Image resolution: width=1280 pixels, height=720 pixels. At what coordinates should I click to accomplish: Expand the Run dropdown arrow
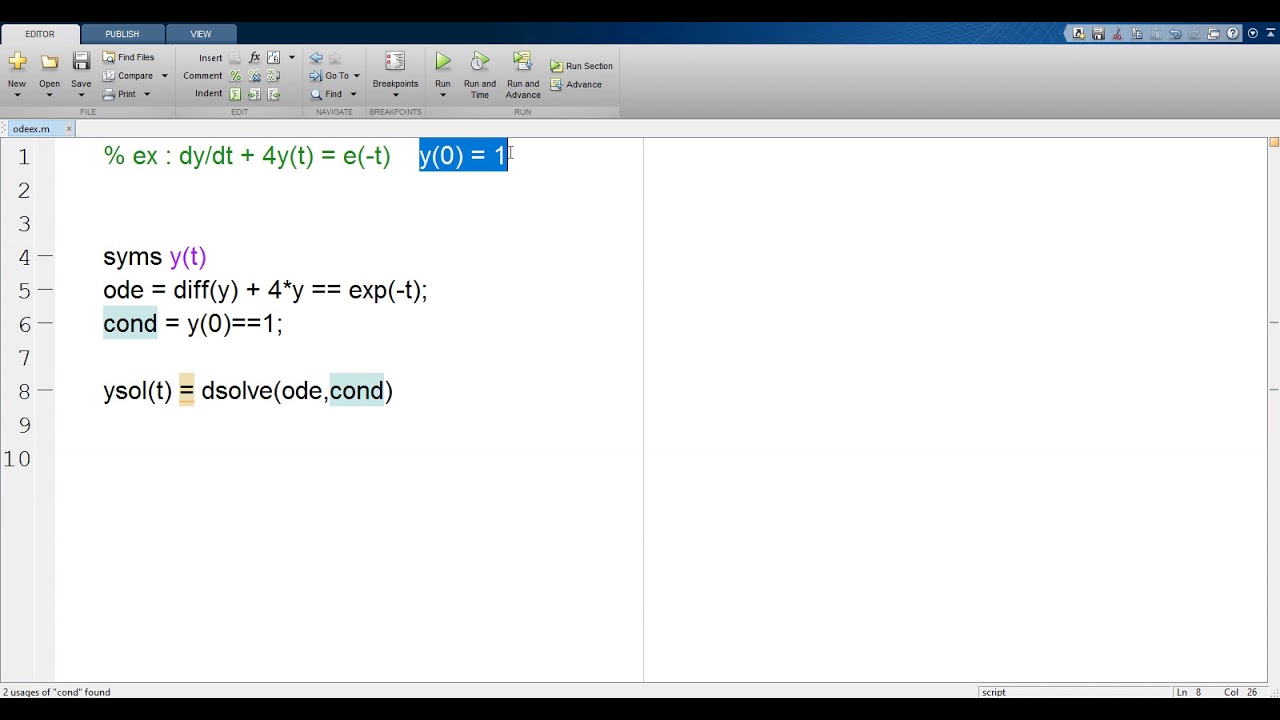coord(443,95)
